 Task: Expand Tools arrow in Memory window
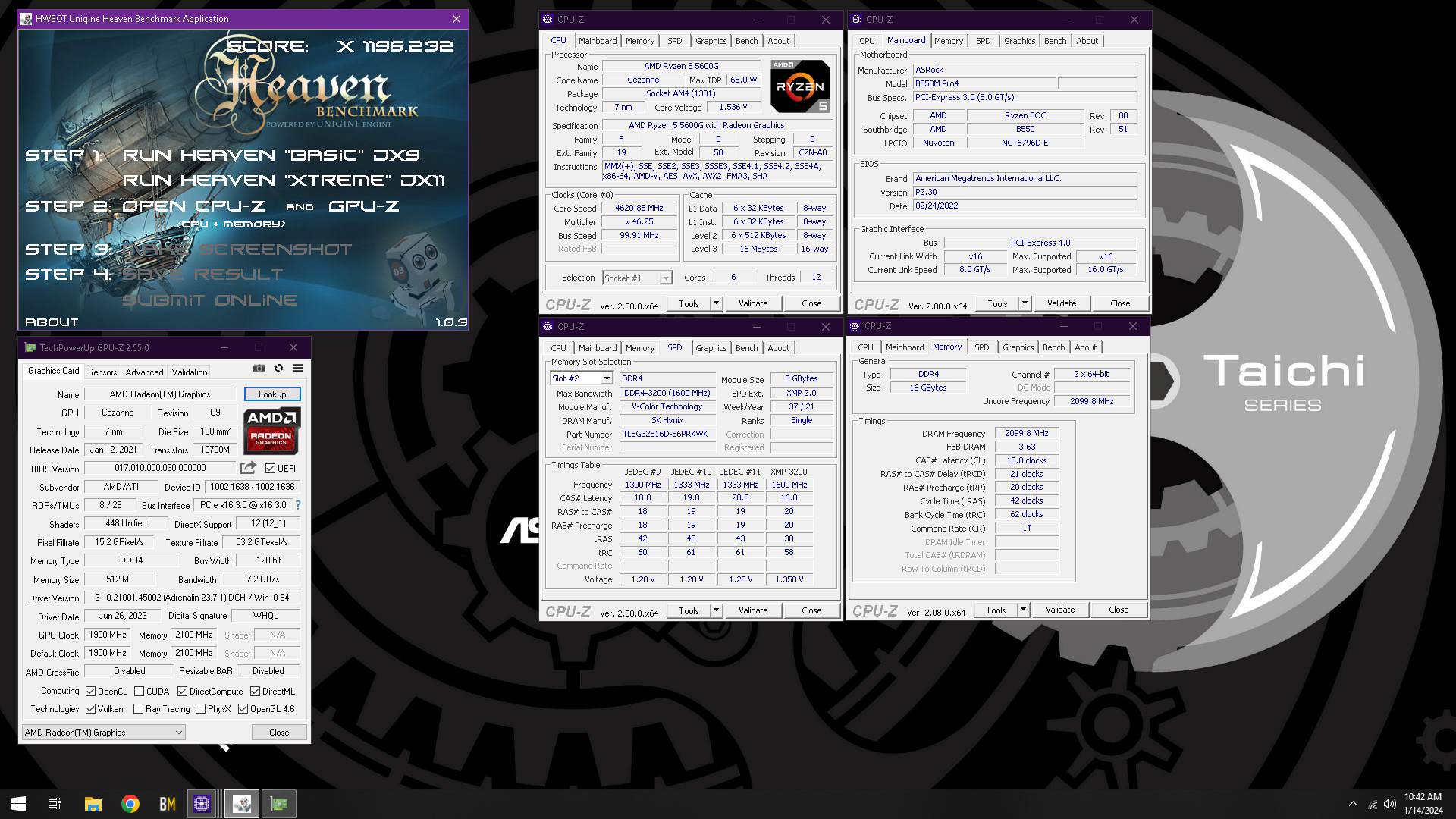coord(1023,610)
